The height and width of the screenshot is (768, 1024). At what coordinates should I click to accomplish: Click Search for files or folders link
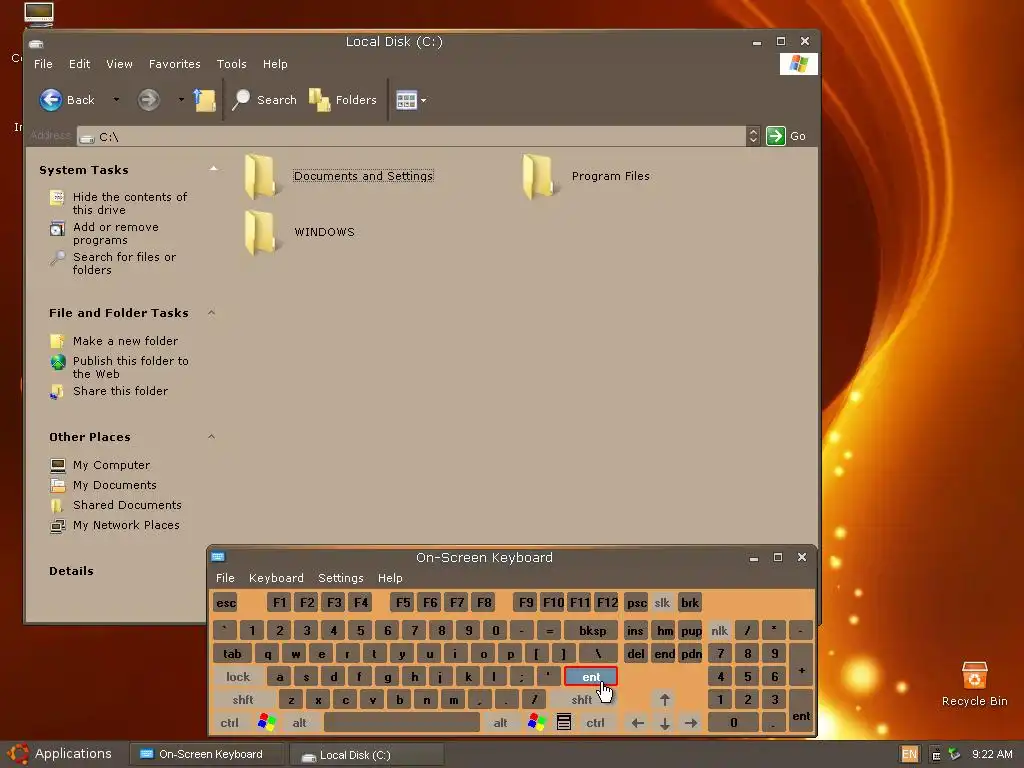click(124, 263)
